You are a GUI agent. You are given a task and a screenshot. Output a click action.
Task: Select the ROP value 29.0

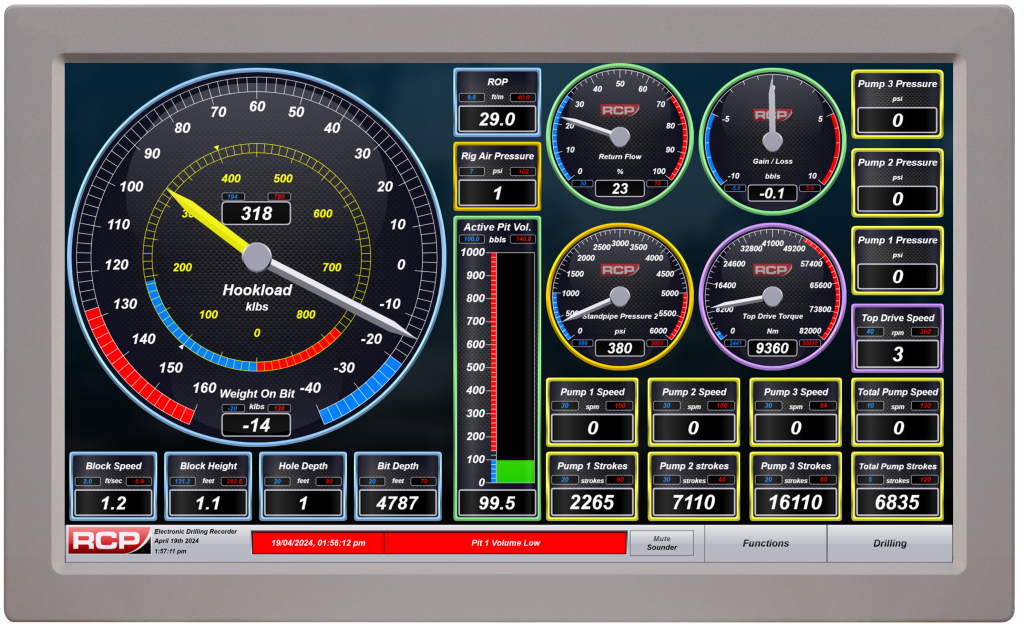pyautogui.click(x=497, y=119)
